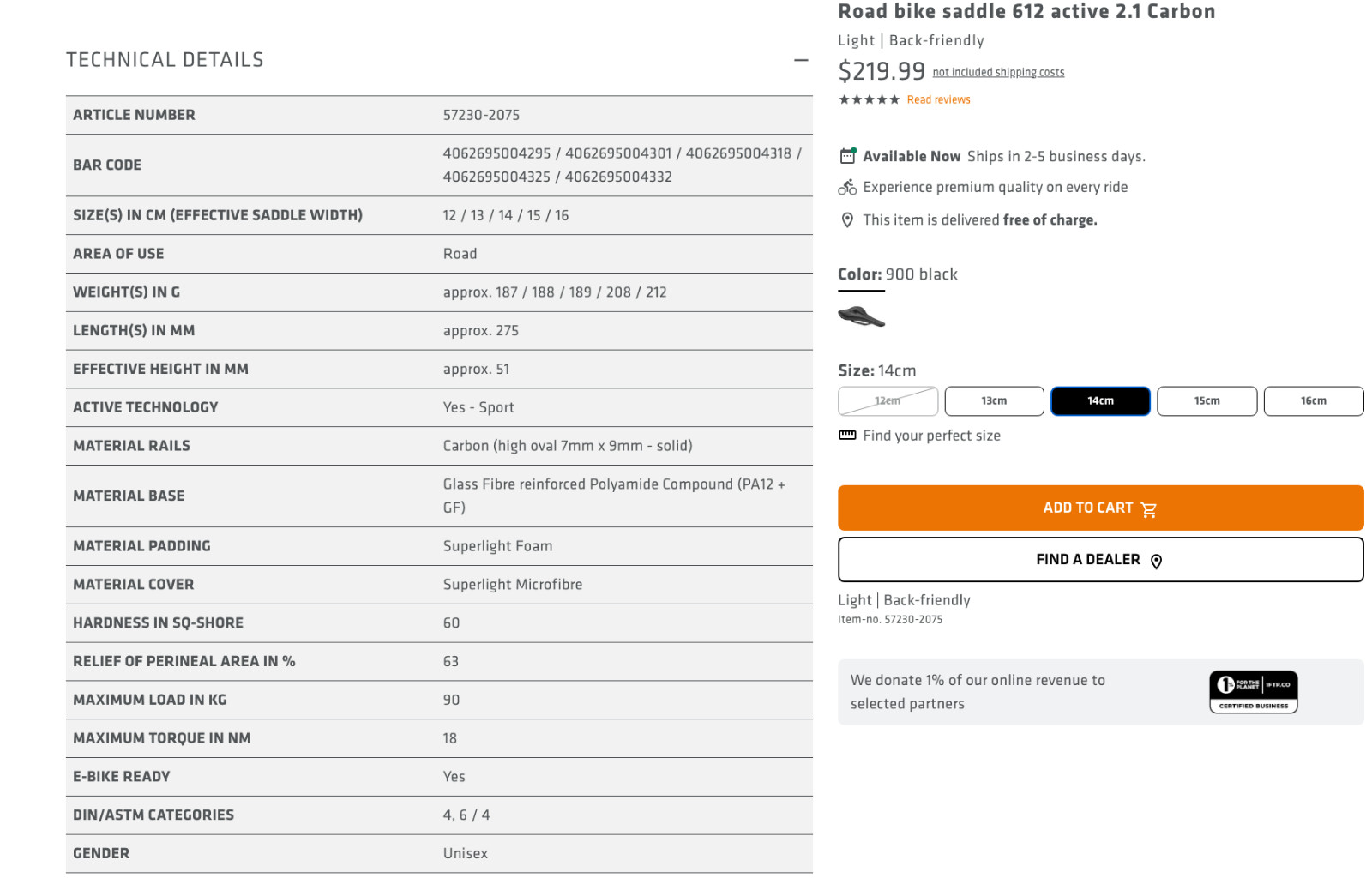Open the not included shipping costs link
Viewport: 1372px width, 884px height.
(x=998, y=72)
